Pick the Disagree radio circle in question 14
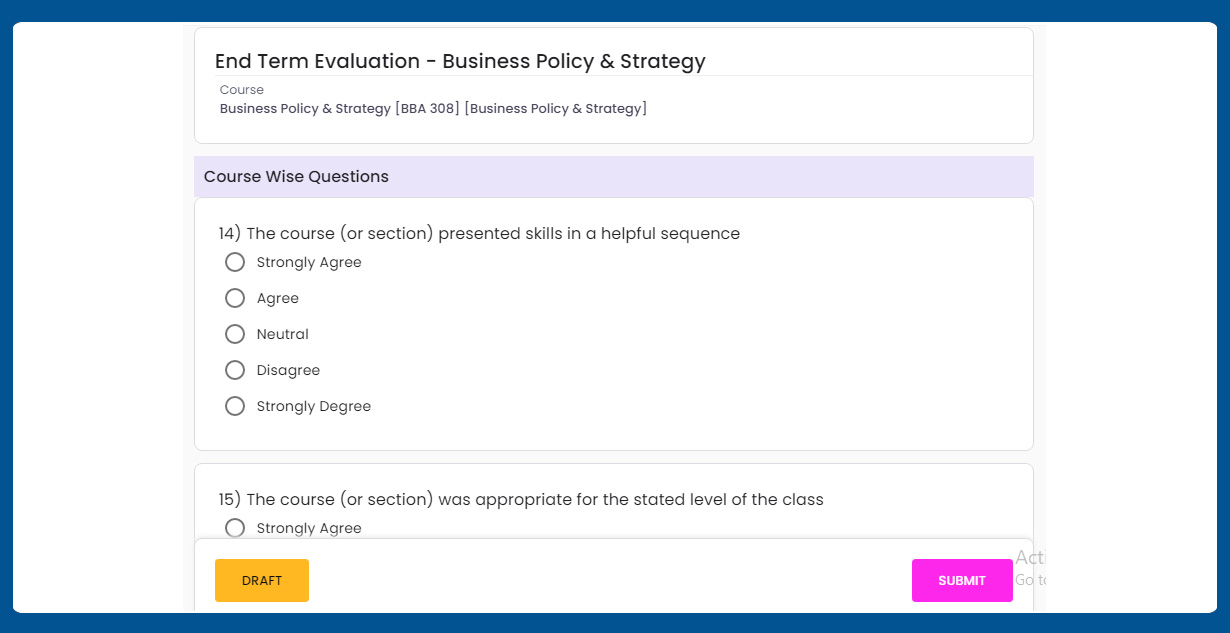The height and width of the screenshot is (633, 1230). pos(235,370)
